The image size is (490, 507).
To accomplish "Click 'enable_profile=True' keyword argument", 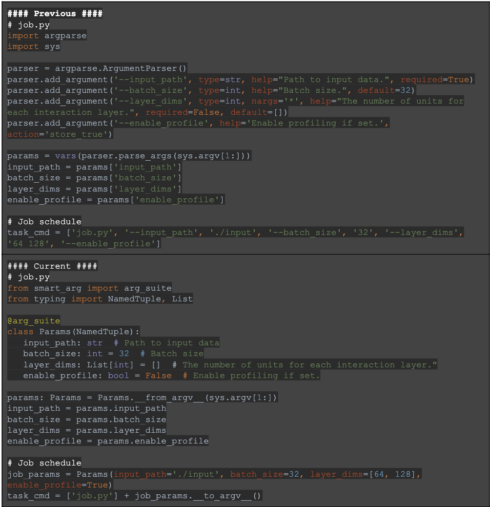I will pyautogui.click(x=58, y=485).
